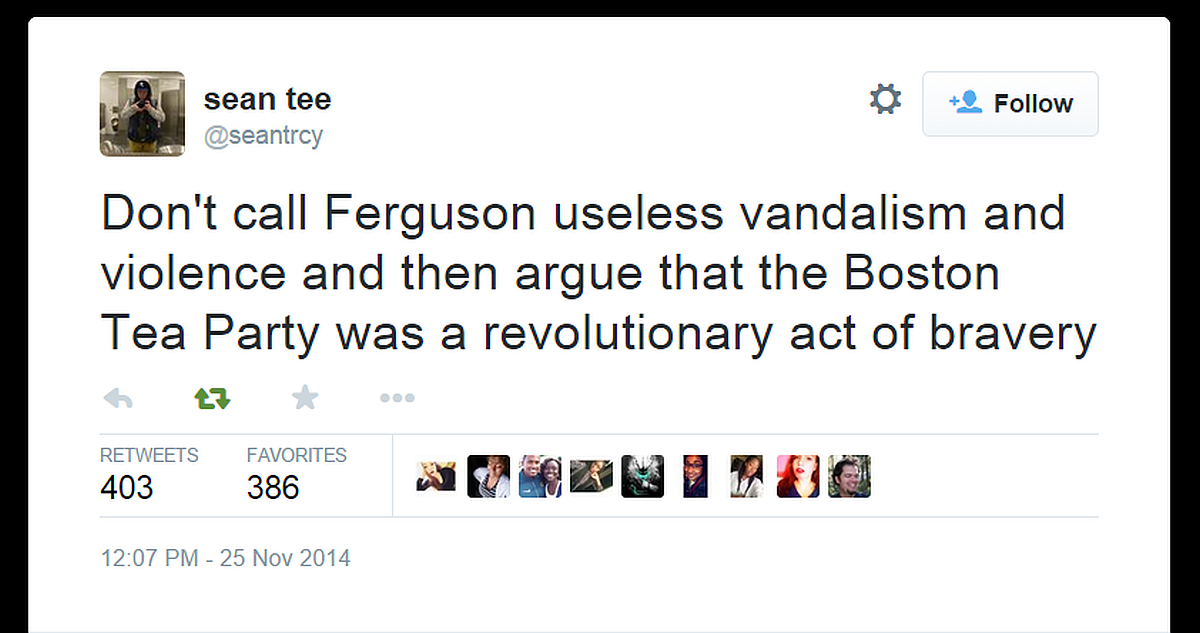
Task: Click the reply arrow icon
Action: pyautogui.click(x=118, y=399)
